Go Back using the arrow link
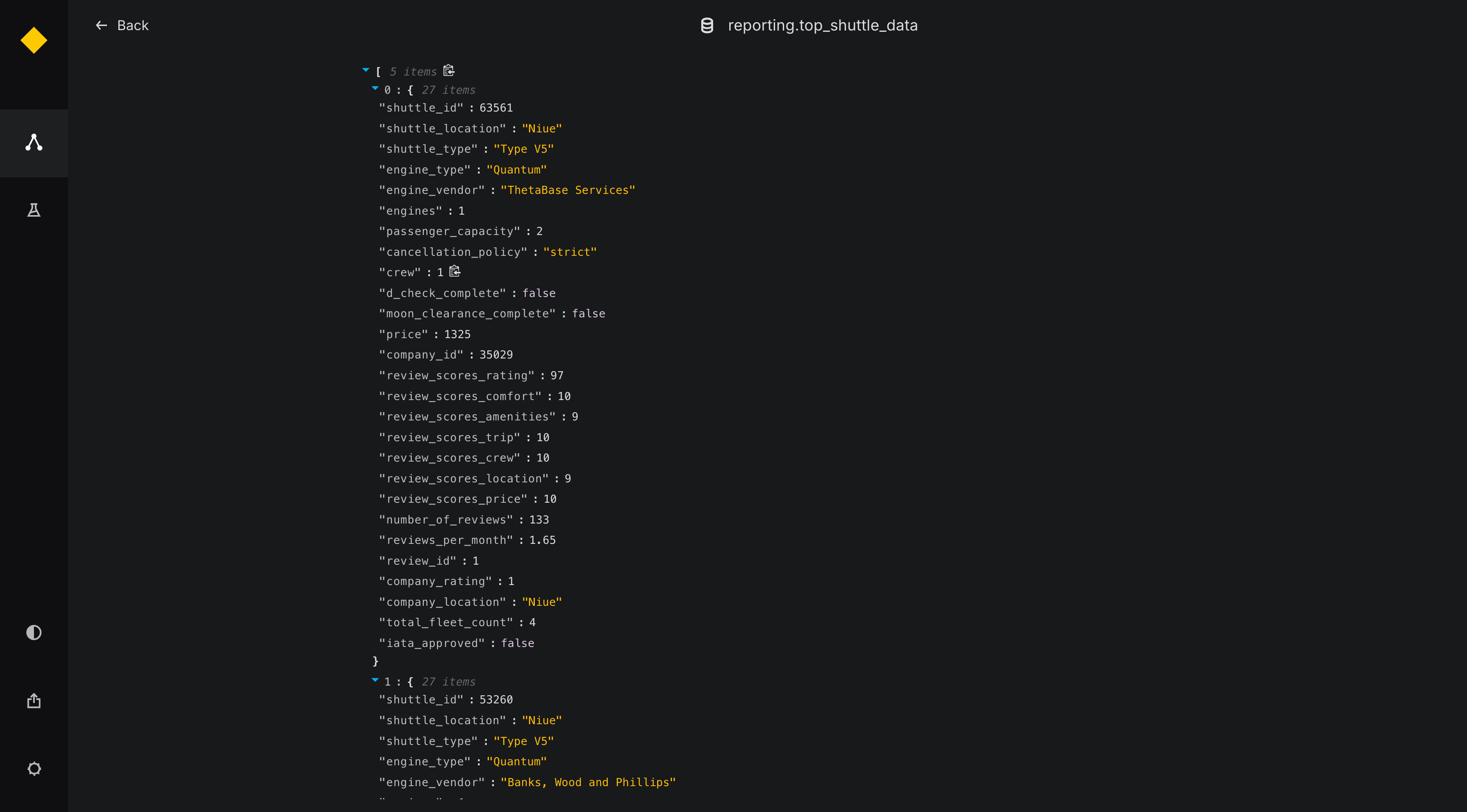The image size is (1467, 812). [121, 25]
